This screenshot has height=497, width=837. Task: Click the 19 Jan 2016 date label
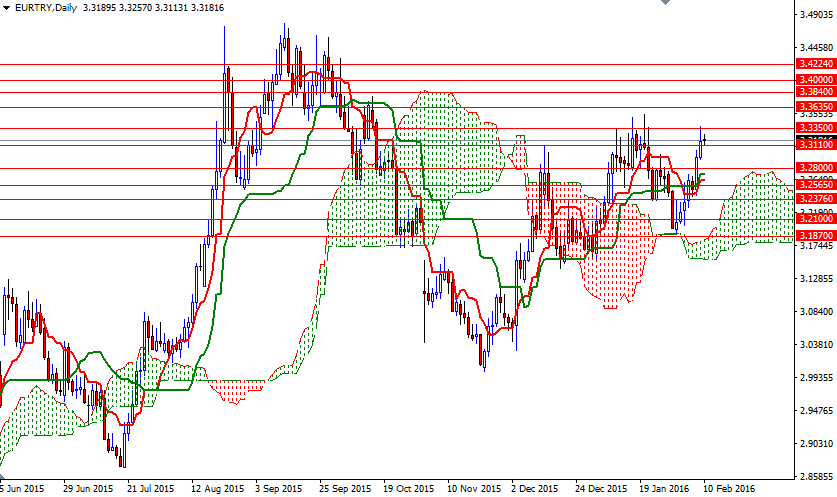(665, 488)
